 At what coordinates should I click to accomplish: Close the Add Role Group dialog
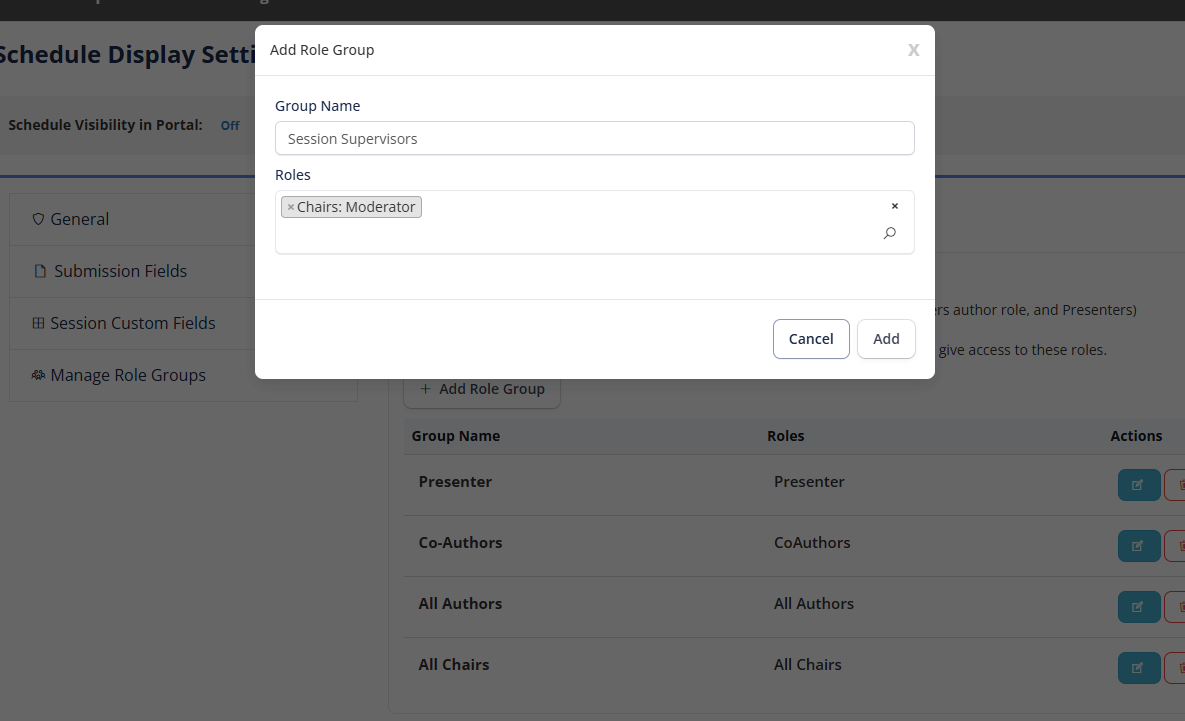913,50
